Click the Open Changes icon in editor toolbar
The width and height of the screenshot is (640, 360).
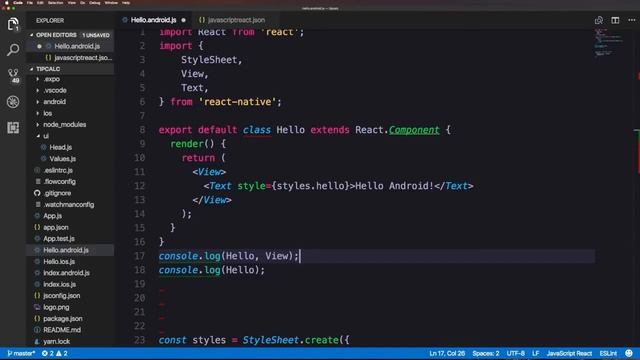click(599, 20)
